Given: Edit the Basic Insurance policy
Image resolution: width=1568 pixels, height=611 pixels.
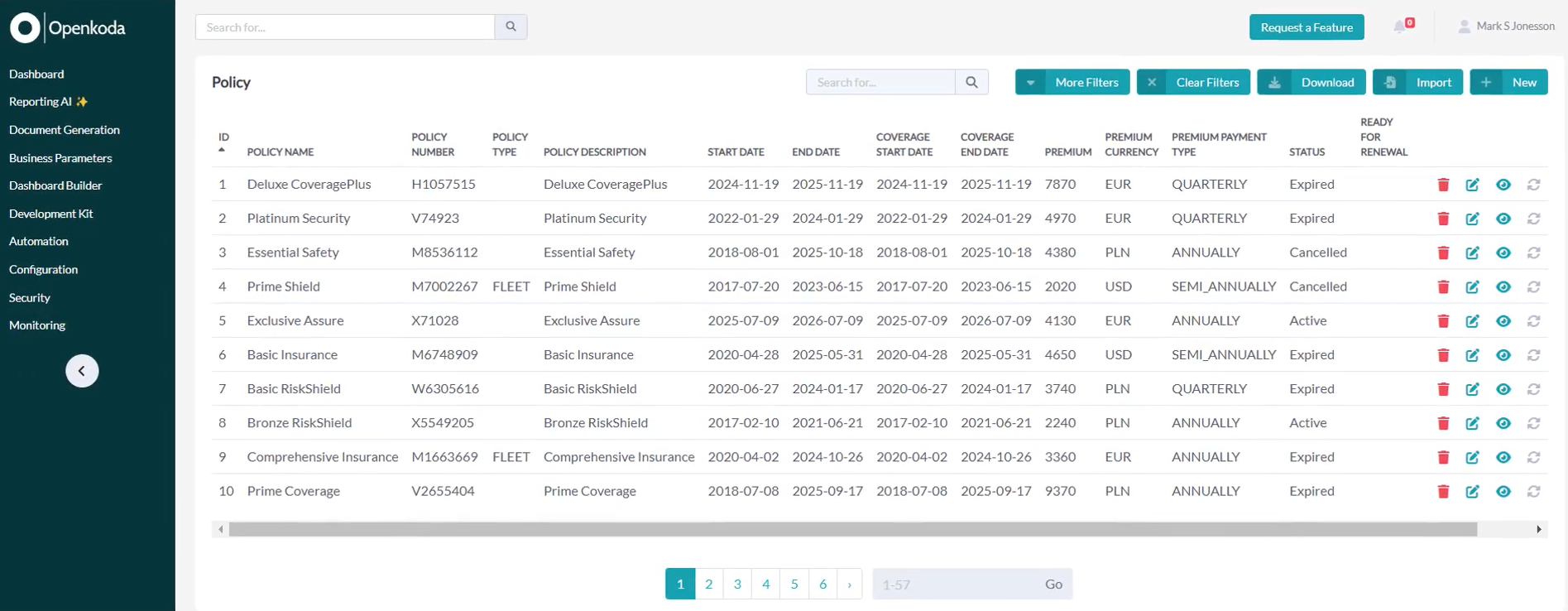Looking at the screenshot, I should point(1472,354).
